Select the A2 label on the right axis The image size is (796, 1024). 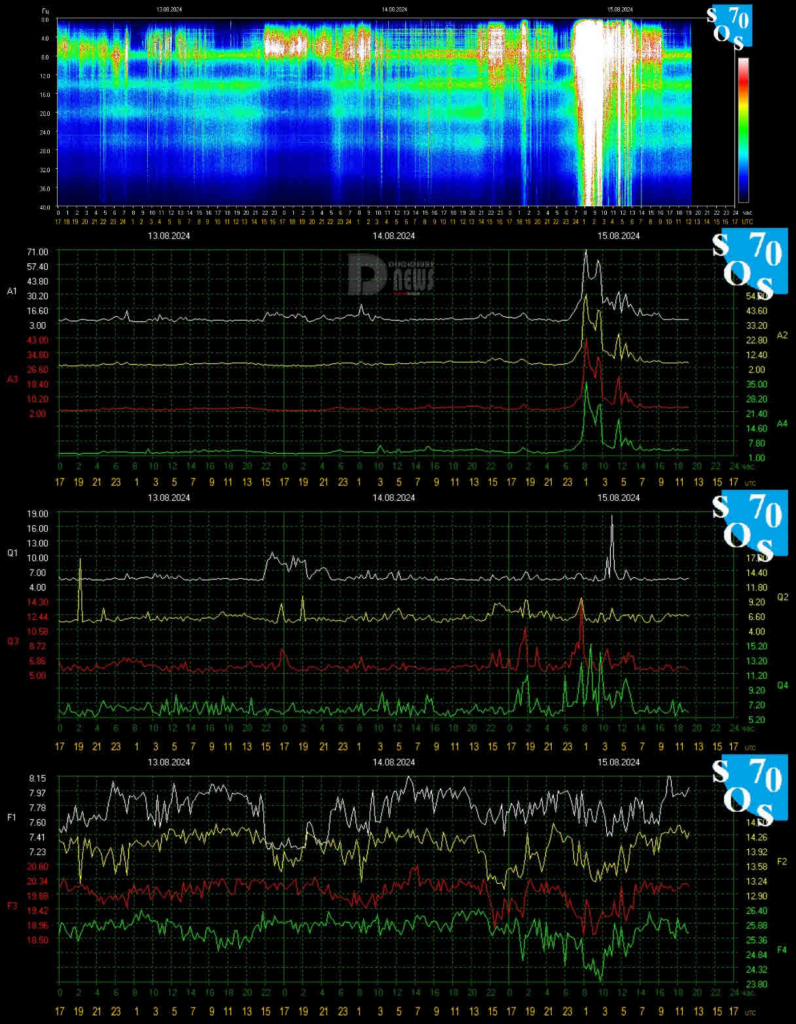(782, 334)
